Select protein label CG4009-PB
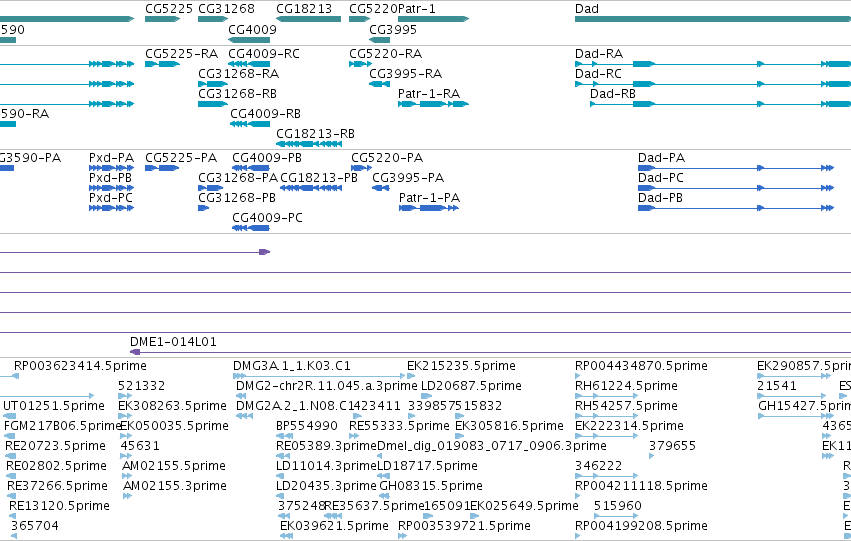 click(x=267, y=158)
